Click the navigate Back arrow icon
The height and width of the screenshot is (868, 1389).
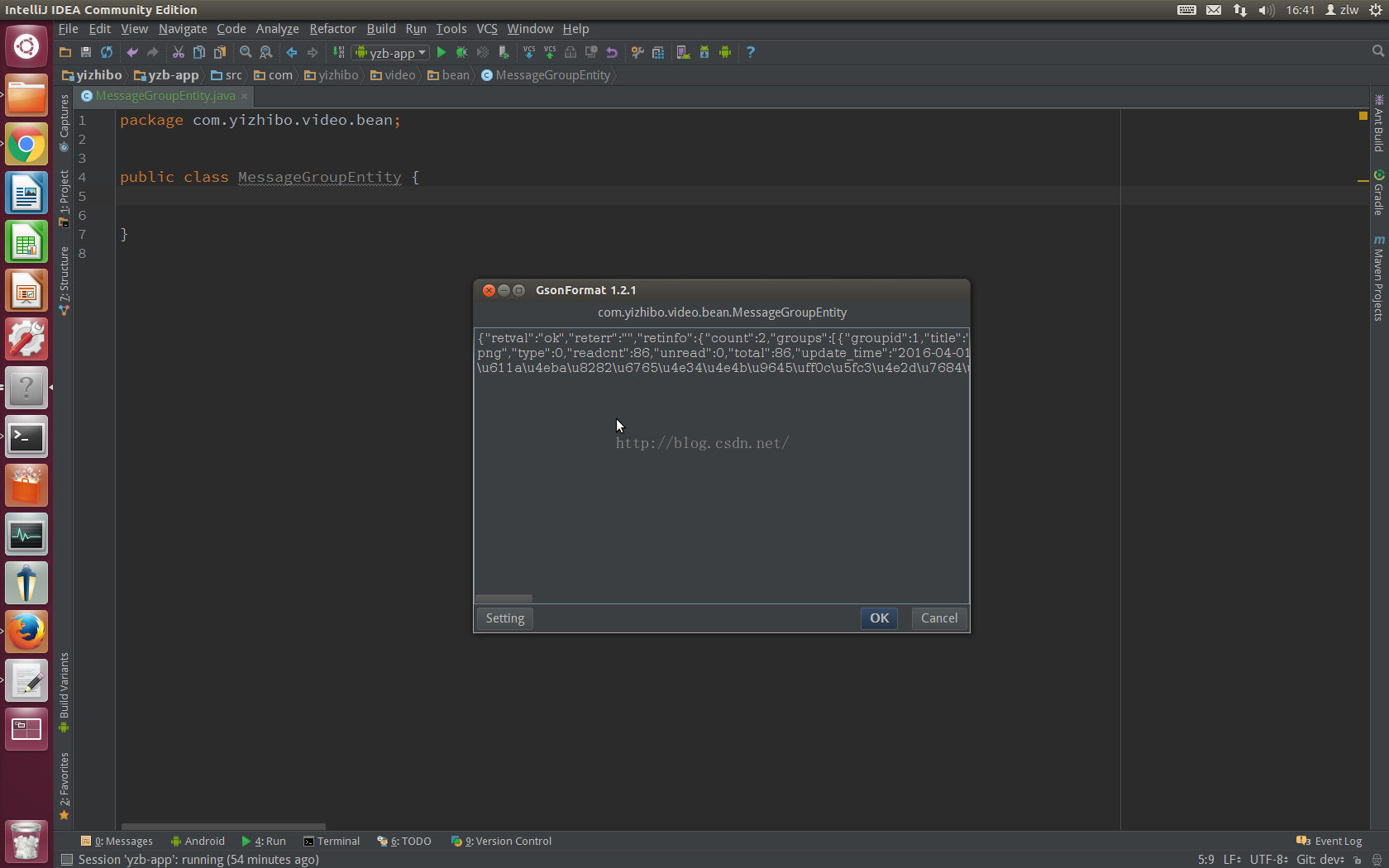292,52
